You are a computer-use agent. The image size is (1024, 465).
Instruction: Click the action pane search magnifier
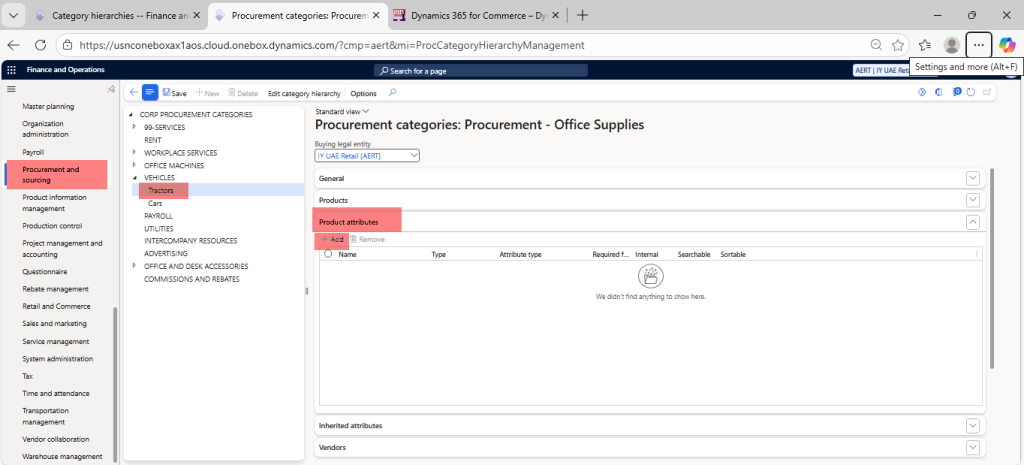click(x=392, y=93)
